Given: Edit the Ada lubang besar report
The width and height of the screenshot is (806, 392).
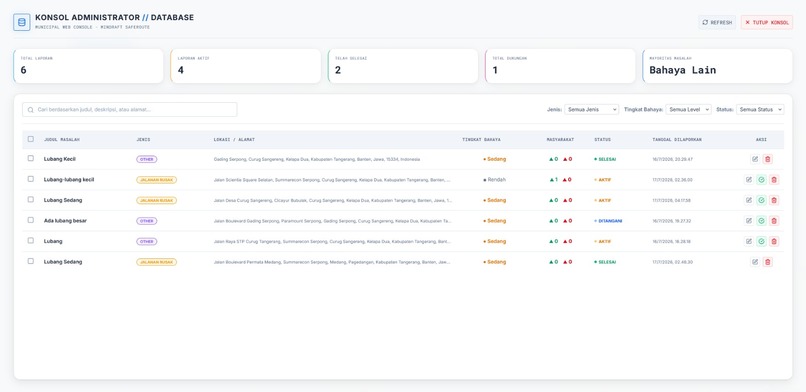Looking at the screenshot, I should [749, 221].
